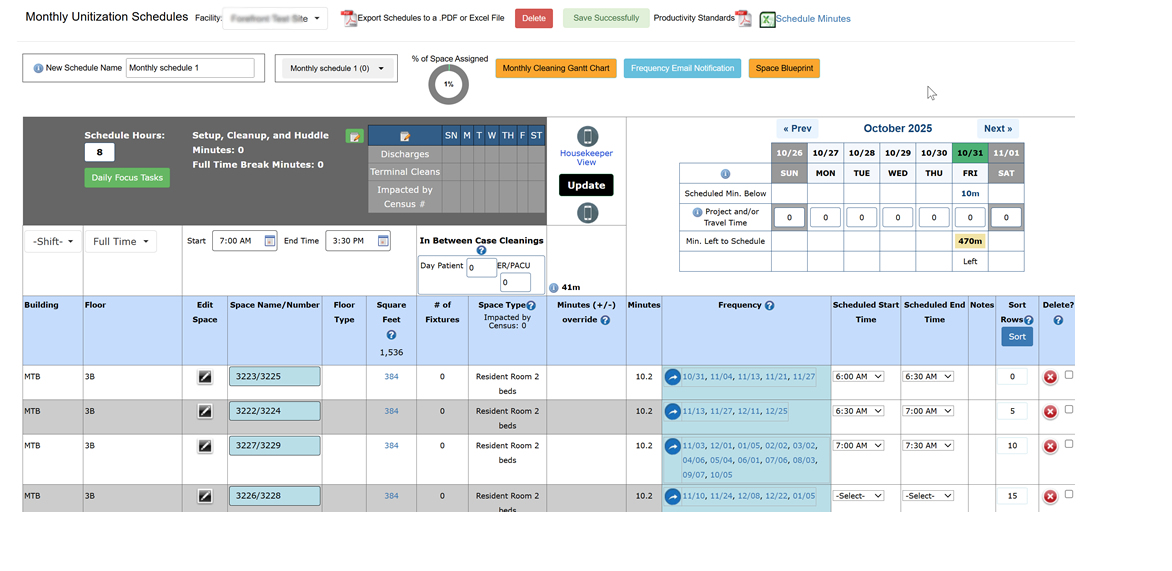
Task: Click the New Schedule Name text field
Action: point(190,68)
